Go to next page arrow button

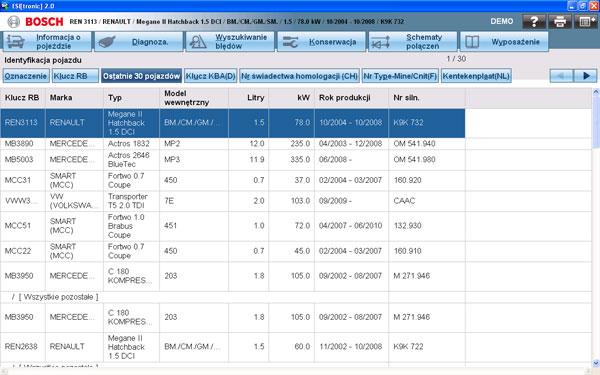(585, 76)
